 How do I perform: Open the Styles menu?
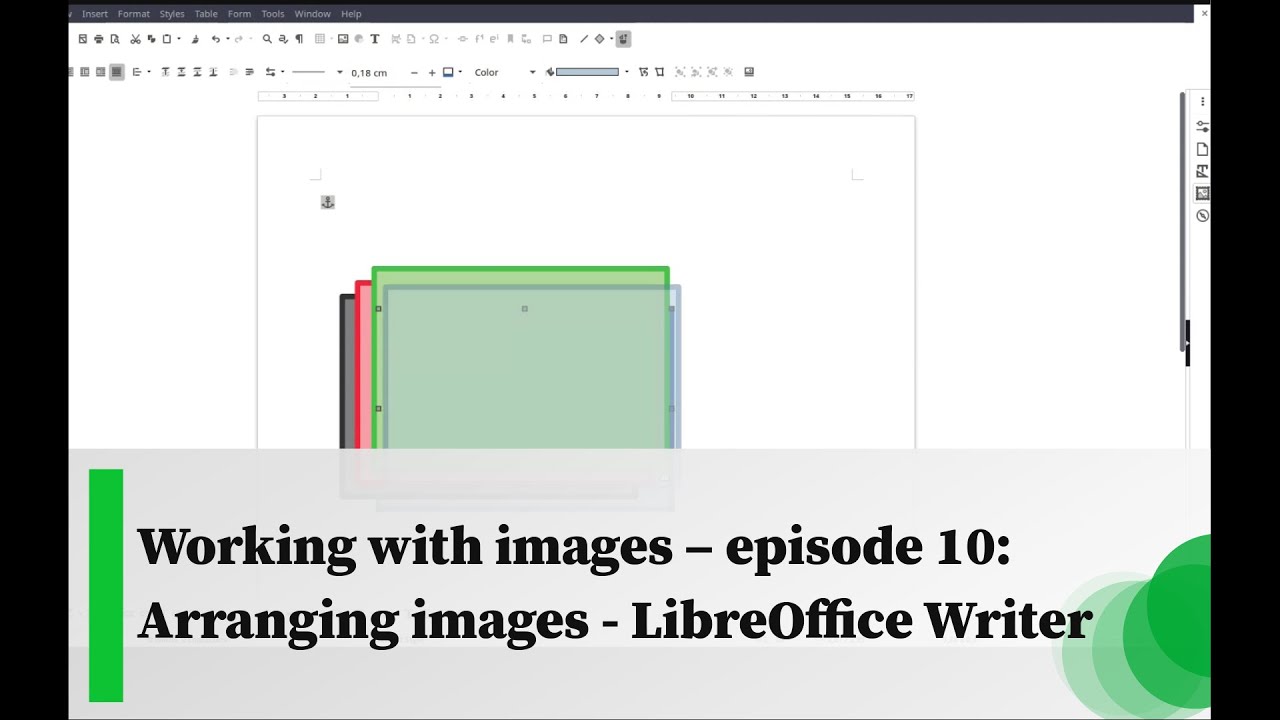[x=172, y=14]
